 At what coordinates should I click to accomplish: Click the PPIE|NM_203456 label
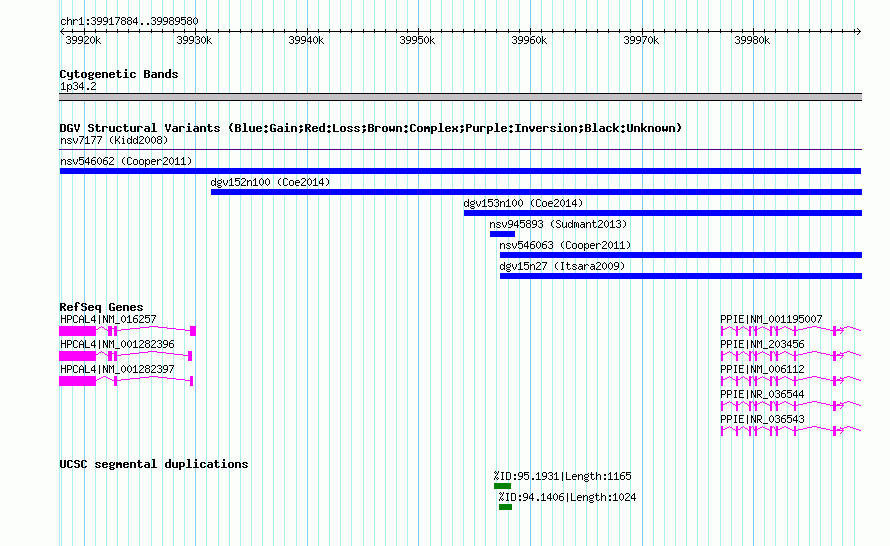tap(762, 345)
